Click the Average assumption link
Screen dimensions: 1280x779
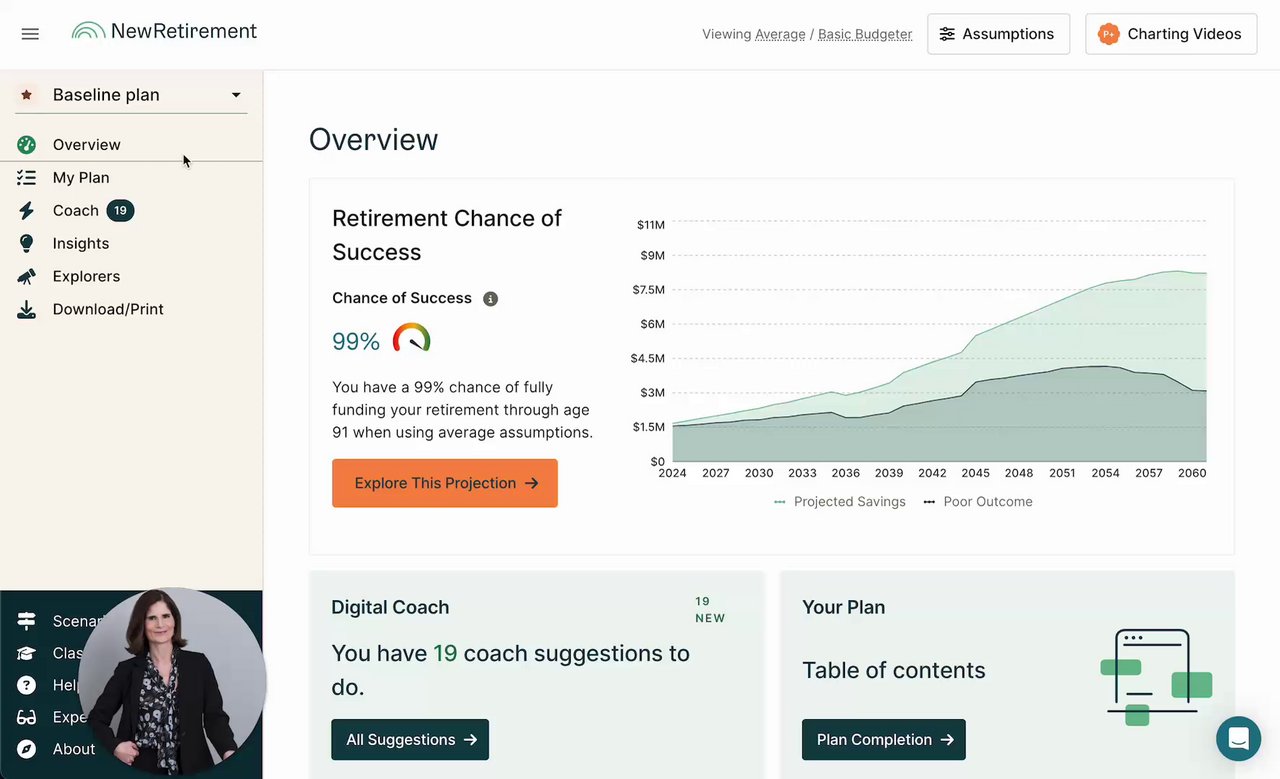[x=780, y=34]
